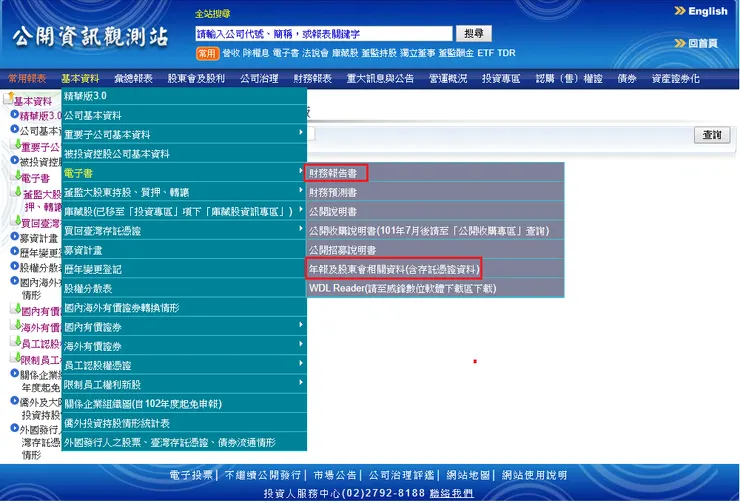Select 關係企業組織圖 menu item
This screenshot has height=503, width=740.
[x=184, y=404]
